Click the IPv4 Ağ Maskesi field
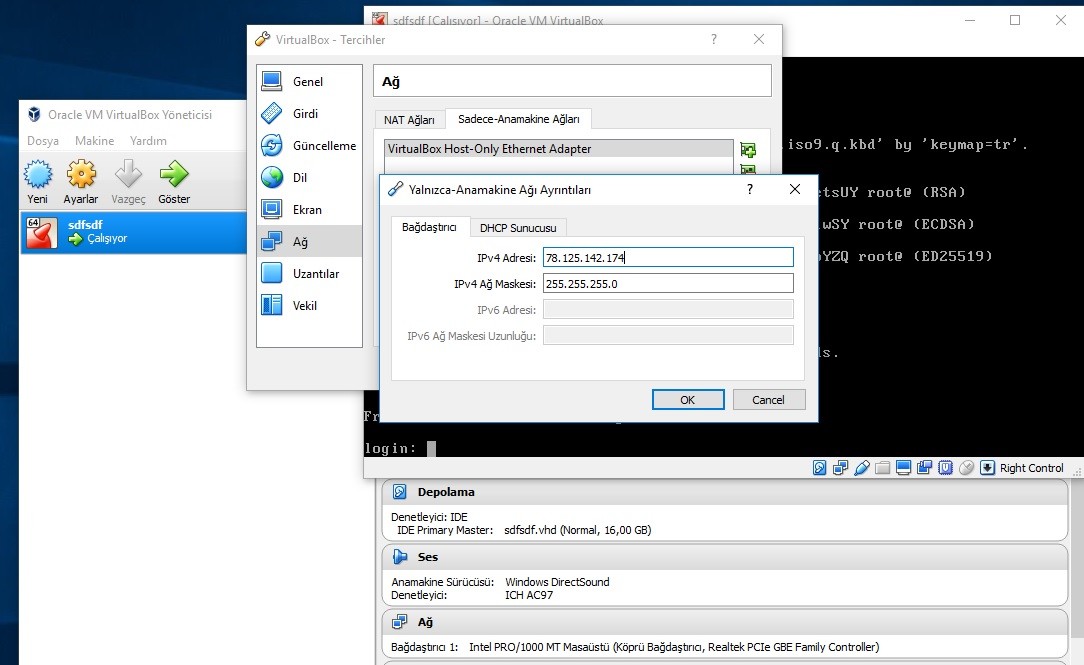1084x665 pixels. pyautogui.click(x=667, y=284)
